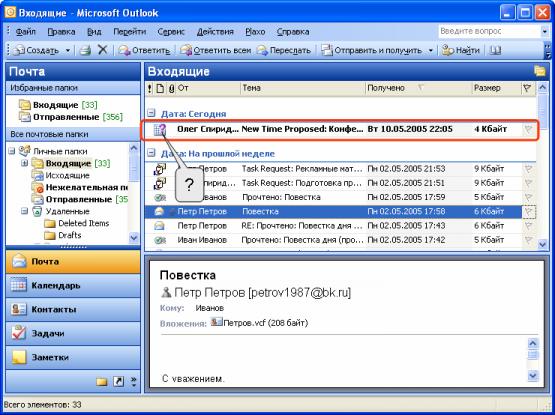This screenshot has width=555, height=415.
Task: Open the Сервис menu
Action: click(171, 32)
